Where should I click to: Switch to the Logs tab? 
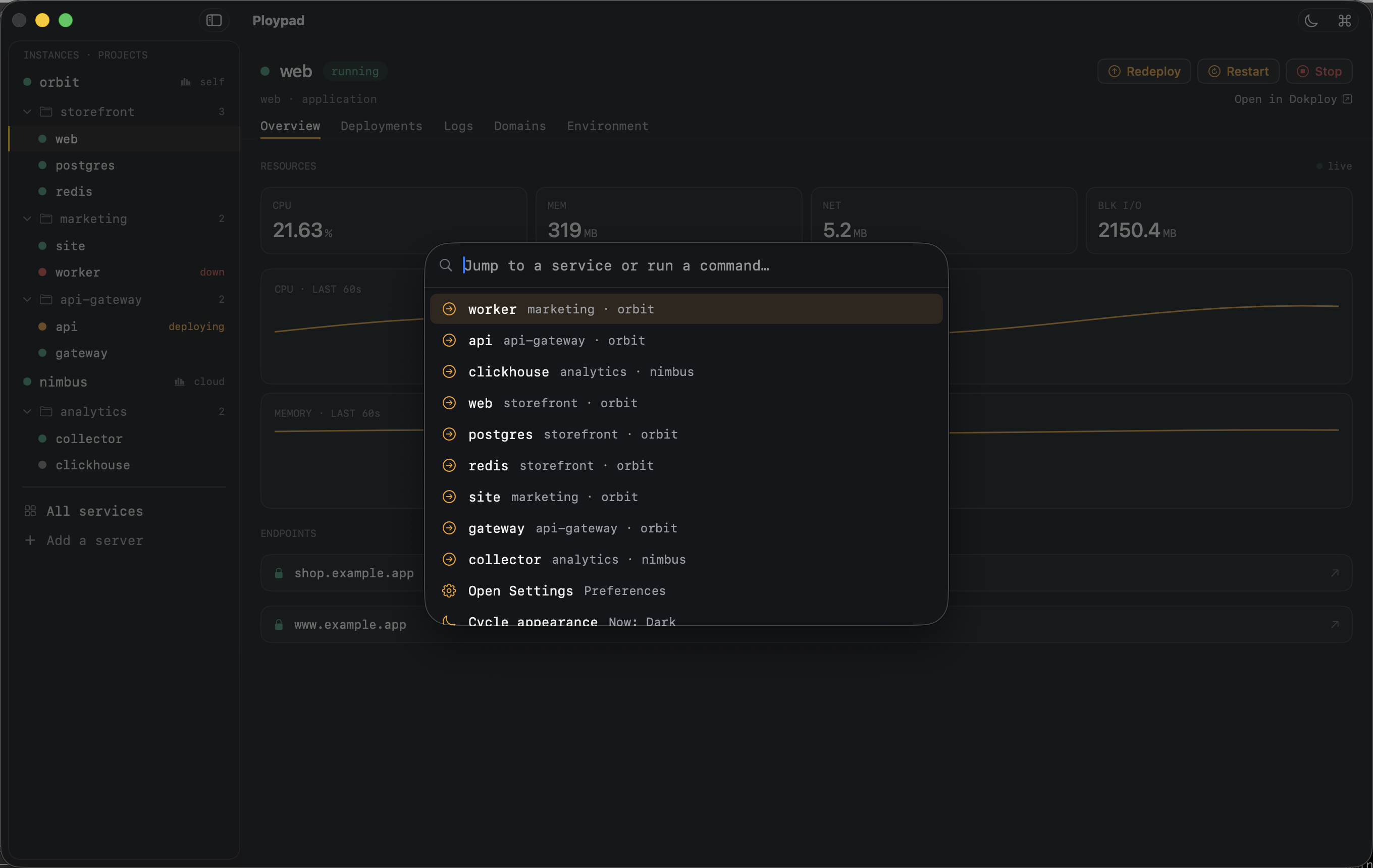click(458, 126)
